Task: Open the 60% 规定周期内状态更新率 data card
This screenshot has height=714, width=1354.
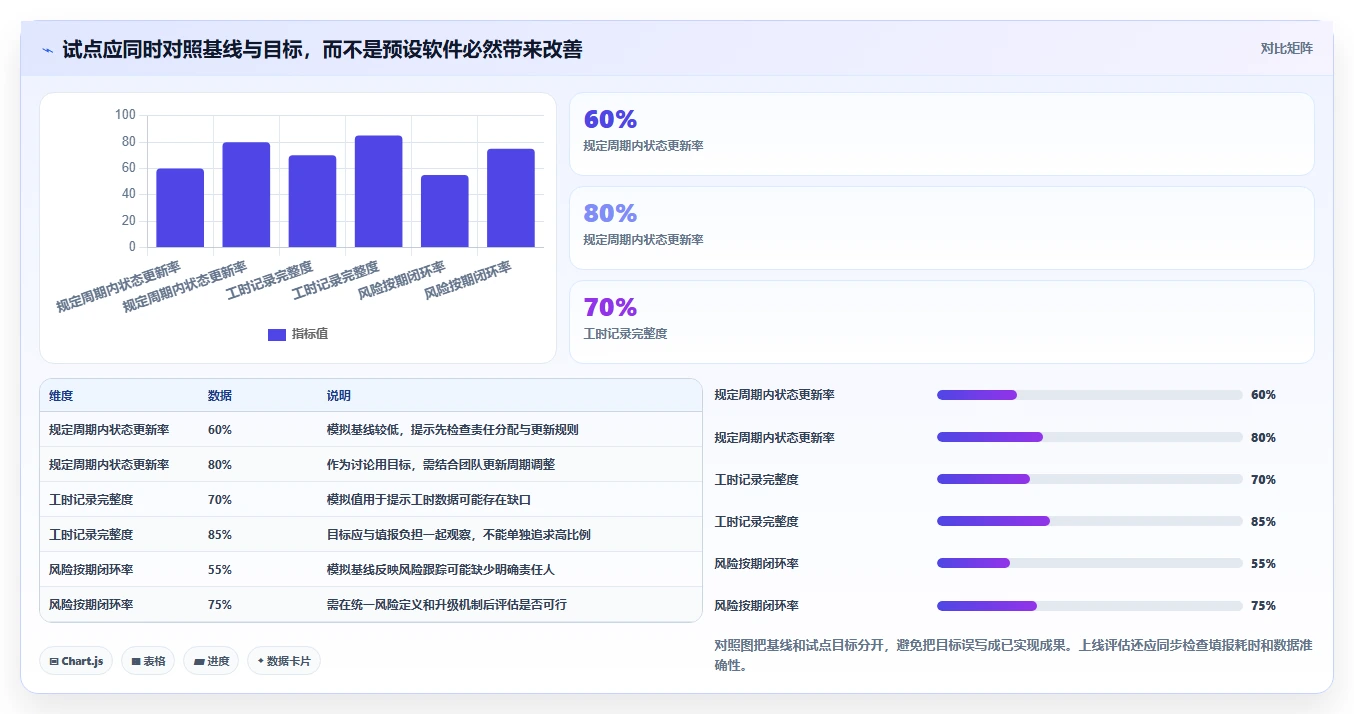Action: (941, 134)
